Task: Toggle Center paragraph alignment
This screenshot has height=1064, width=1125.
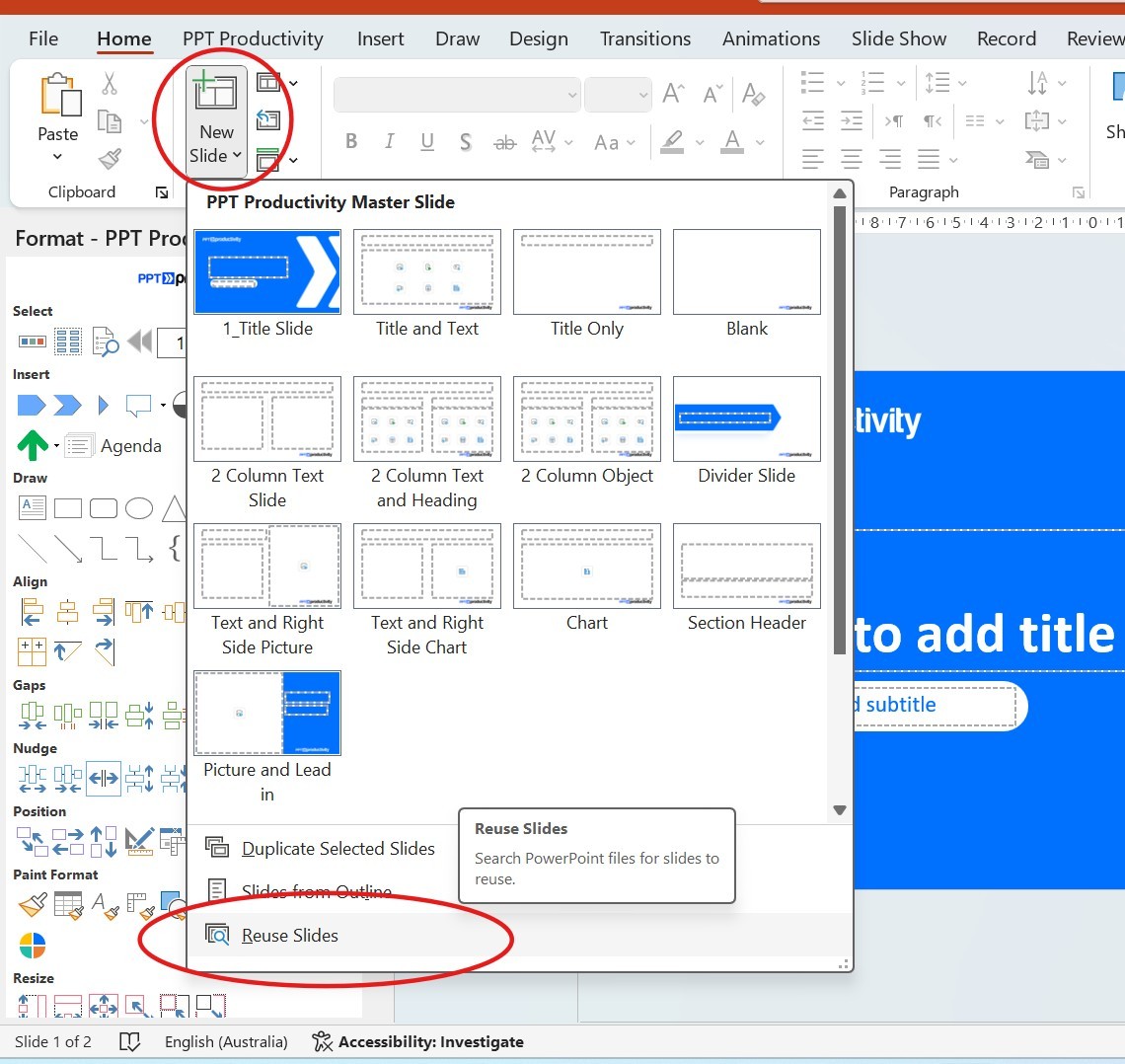Action: (852, 159)
